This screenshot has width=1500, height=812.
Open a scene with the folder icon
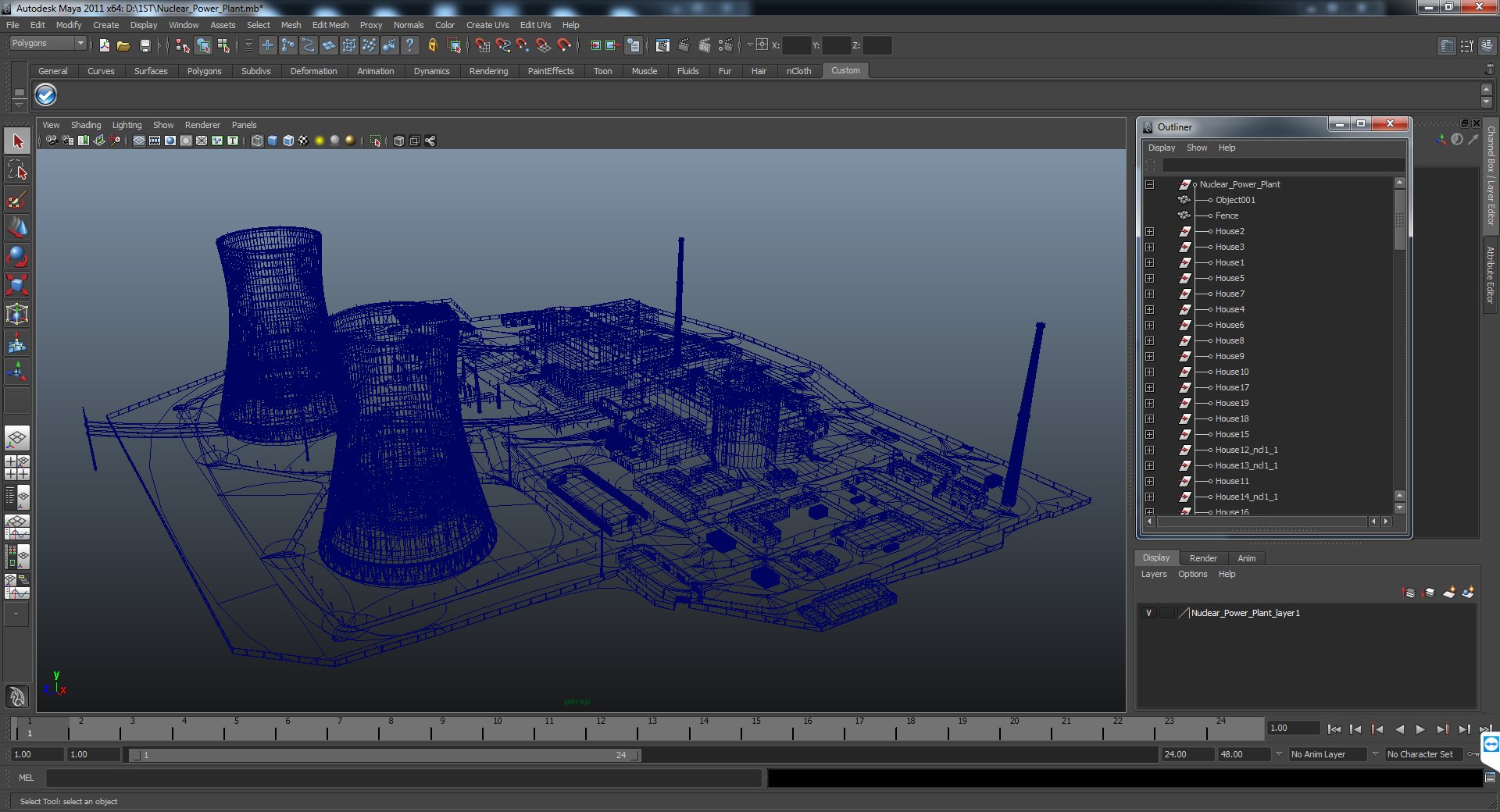(x=123, y=45)
